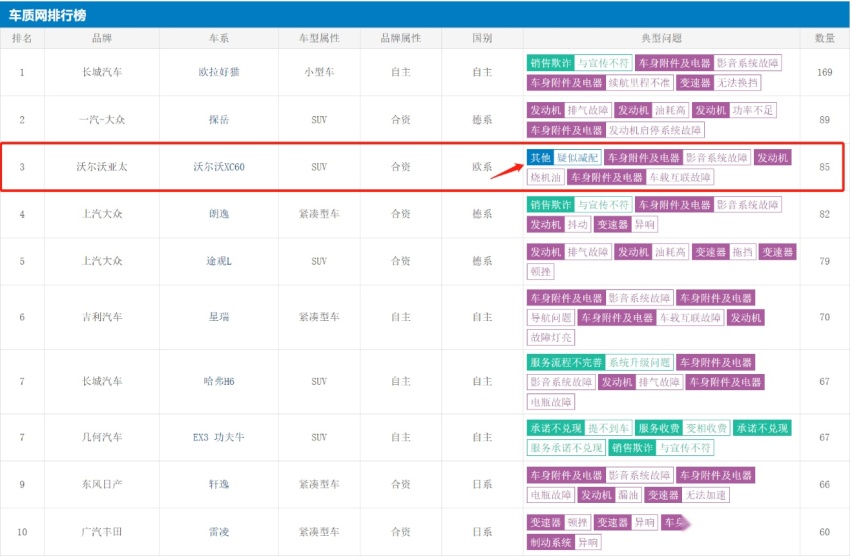Click the 续航里程不准 tag for 欧拉好猫

(x=639, y=83)
